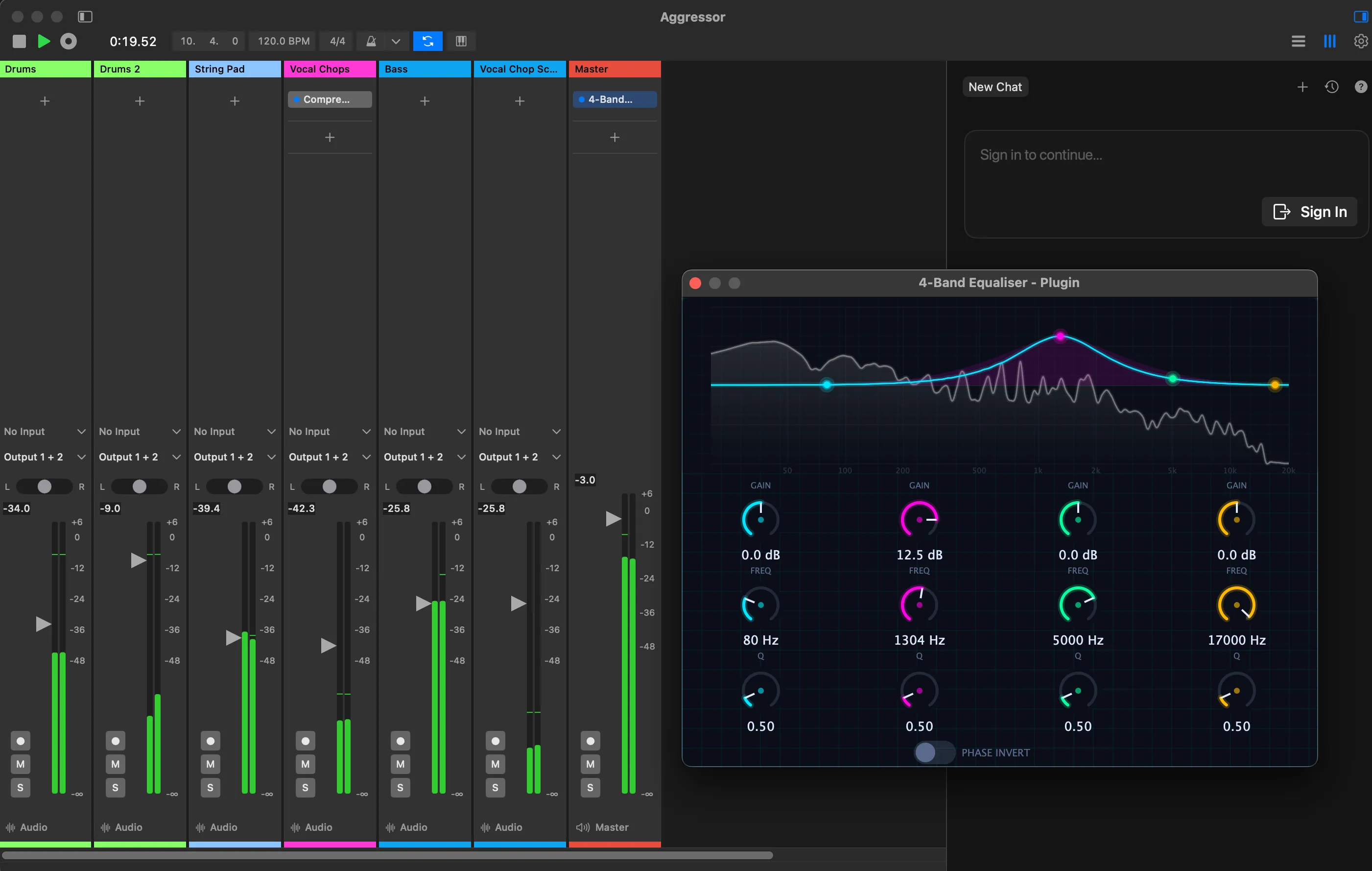Add a plugin to the String Pad track
The width and height of the screenshot is (1372, 871).
coord(235,101)
